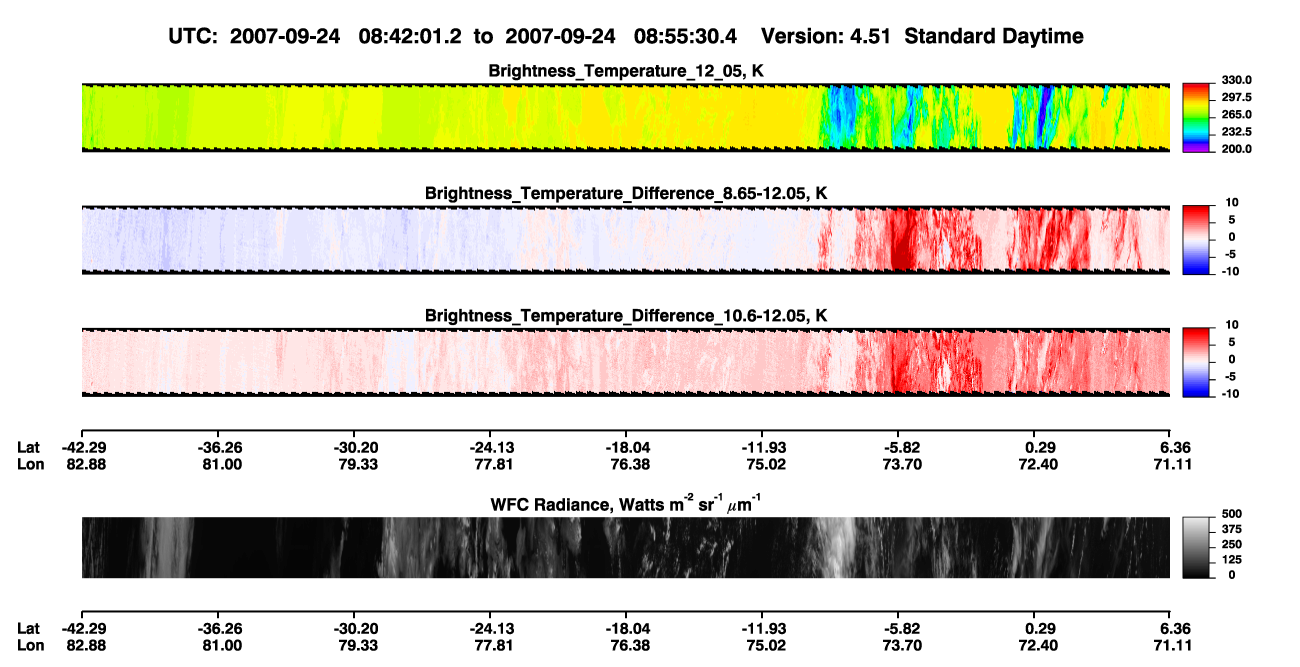This screenshot has height=667, width=1300.
Task: Click the 8.65-12.05 difference image strip
Action: point(625,239)
